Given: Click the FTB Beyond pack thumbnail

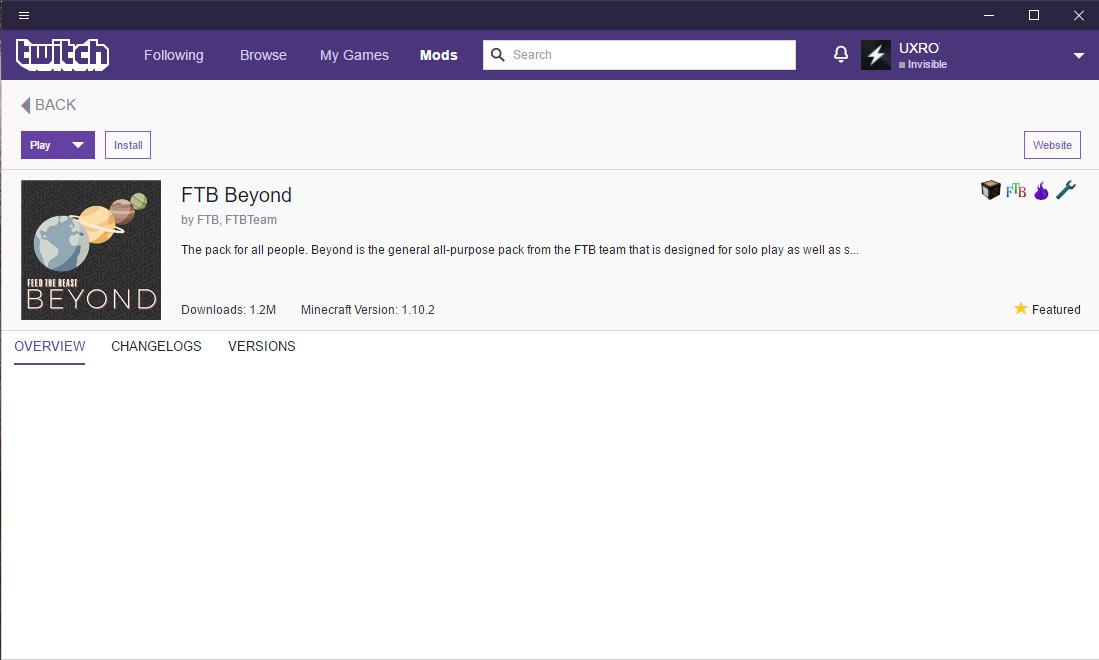Looking at the screenshot, I should tap(91, 250).
